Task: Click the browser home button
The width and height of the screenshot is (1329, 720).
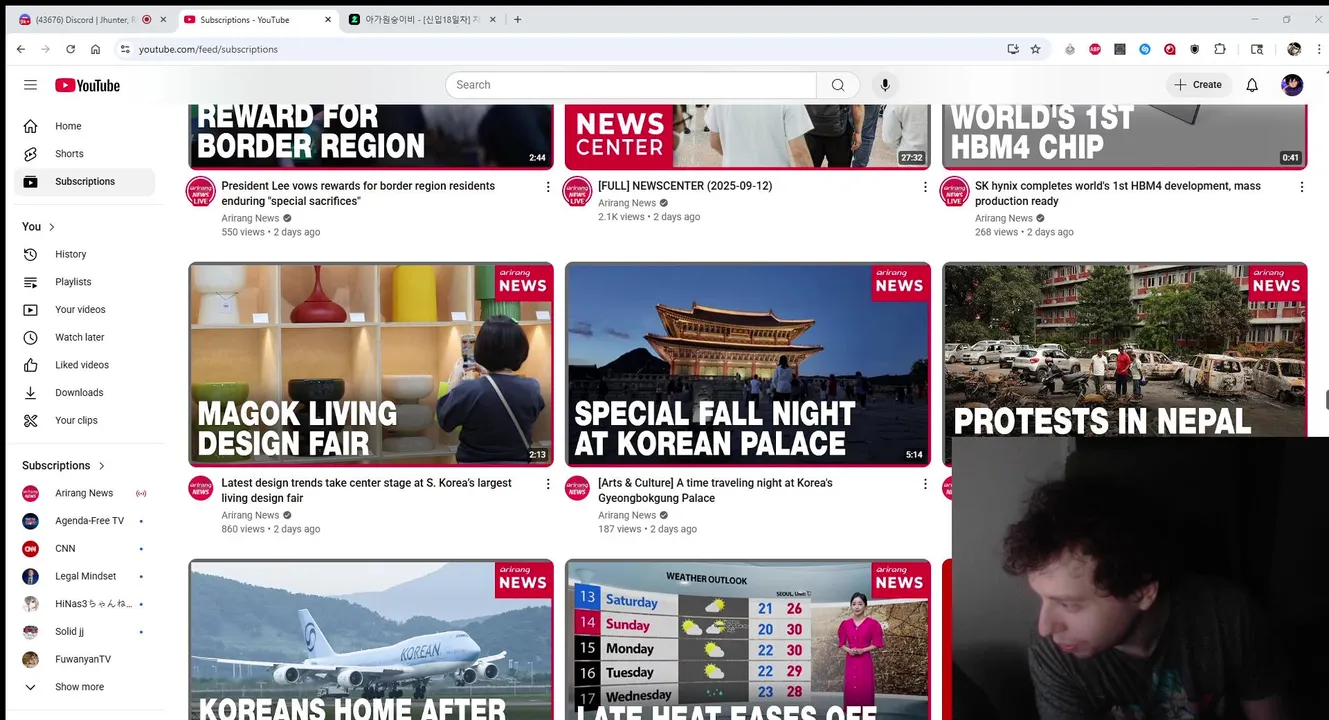Action: pyautogui.click(x=95, y=49)
